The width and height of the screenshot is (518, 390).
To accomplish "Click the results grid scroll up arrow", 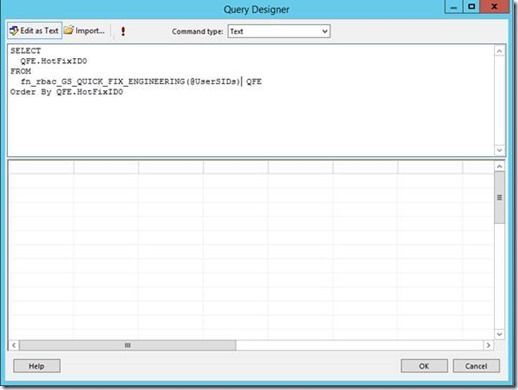I will 499,166.
